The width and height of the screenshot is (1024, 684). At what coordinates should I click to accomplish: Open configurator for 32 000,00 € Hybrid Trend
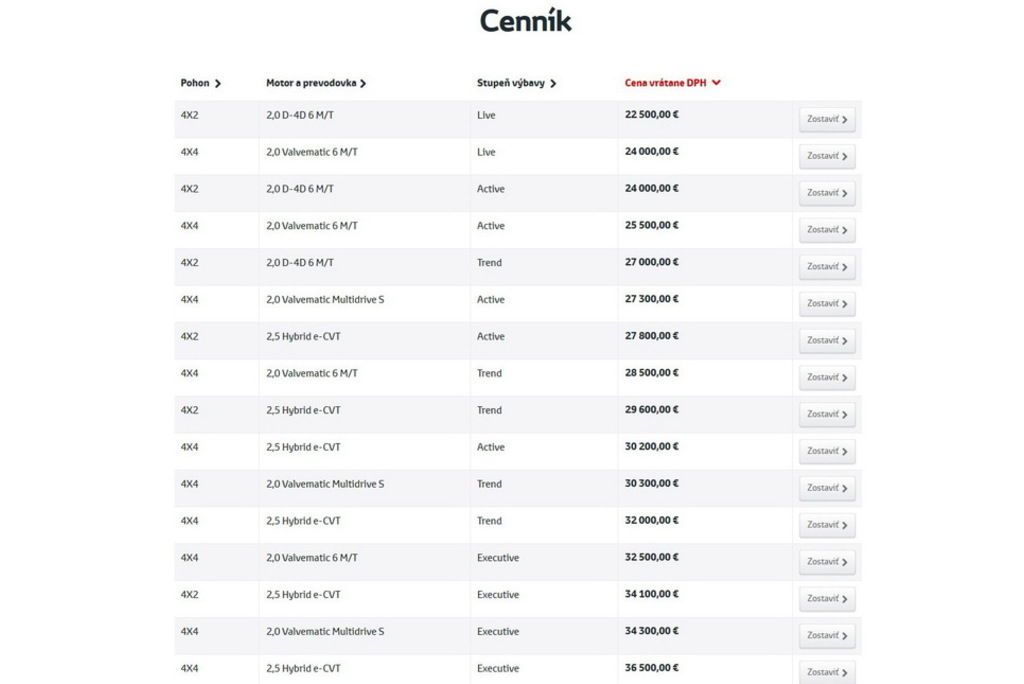[827, 525]
